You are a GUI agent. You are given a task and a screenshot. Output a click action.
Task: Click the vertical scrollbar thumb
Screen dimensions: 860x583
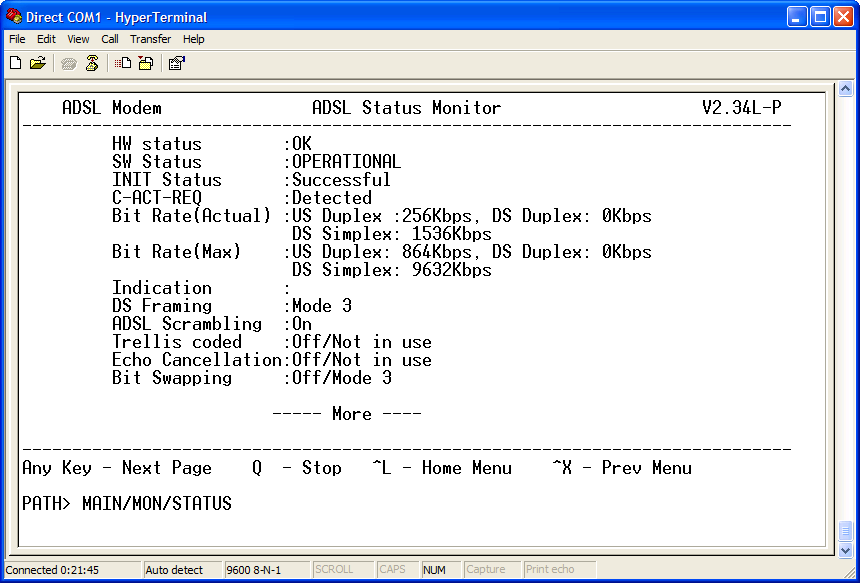(845, 530)
